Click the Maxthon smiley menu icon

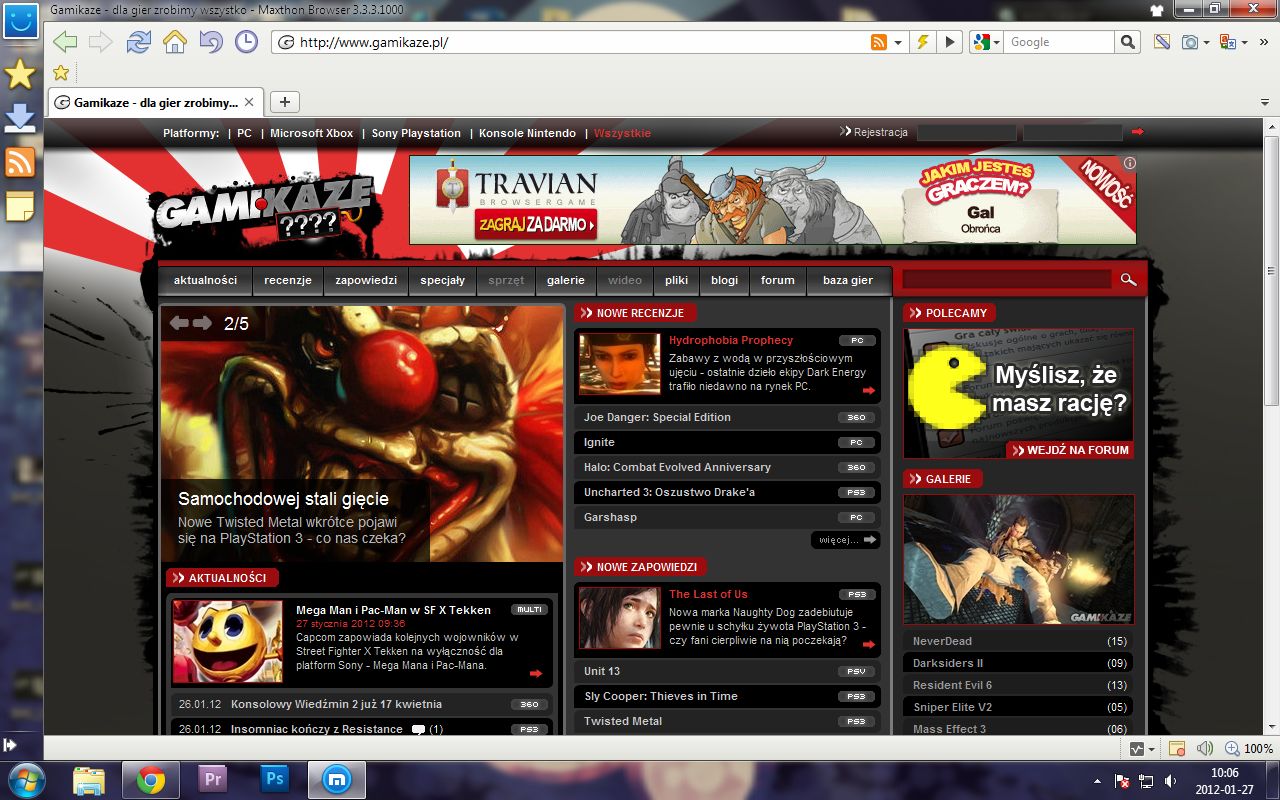(19, 19)
